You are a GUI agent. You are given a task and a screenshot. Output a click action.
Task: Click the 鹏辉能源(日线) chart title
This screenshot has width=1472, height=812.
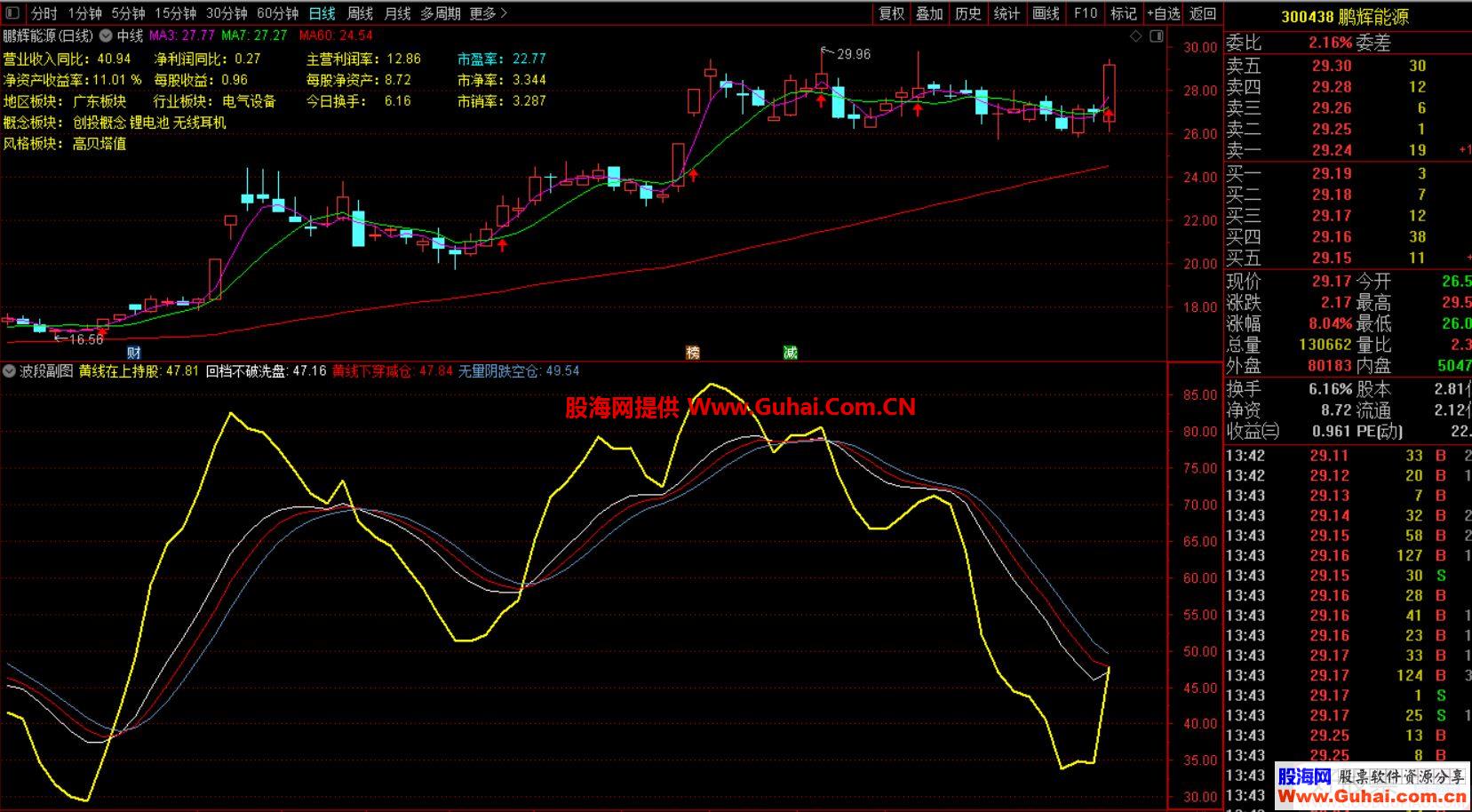(48, 36)
